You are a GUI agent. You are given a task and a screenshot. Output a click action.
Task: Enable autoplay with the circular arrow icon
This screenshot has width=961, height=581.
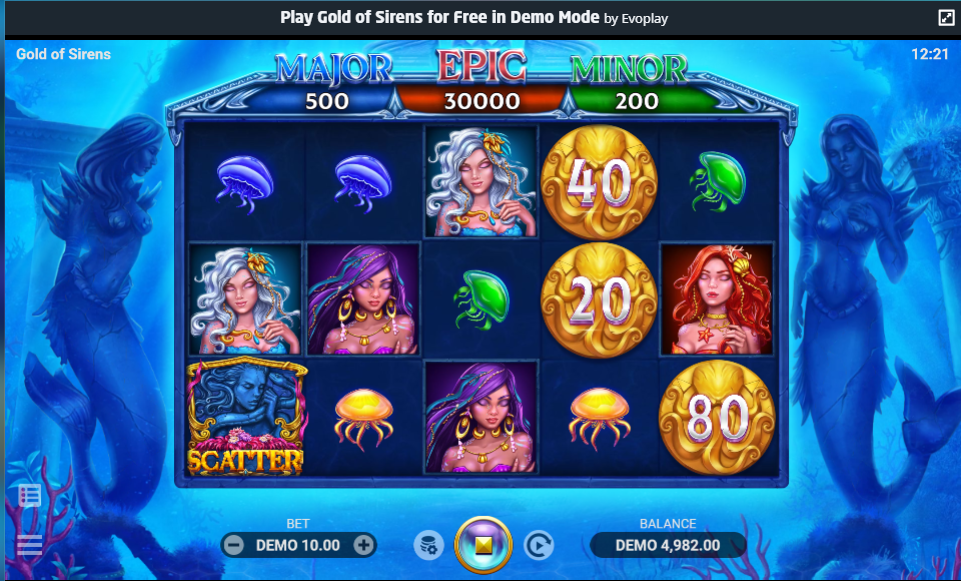point(539,545)
